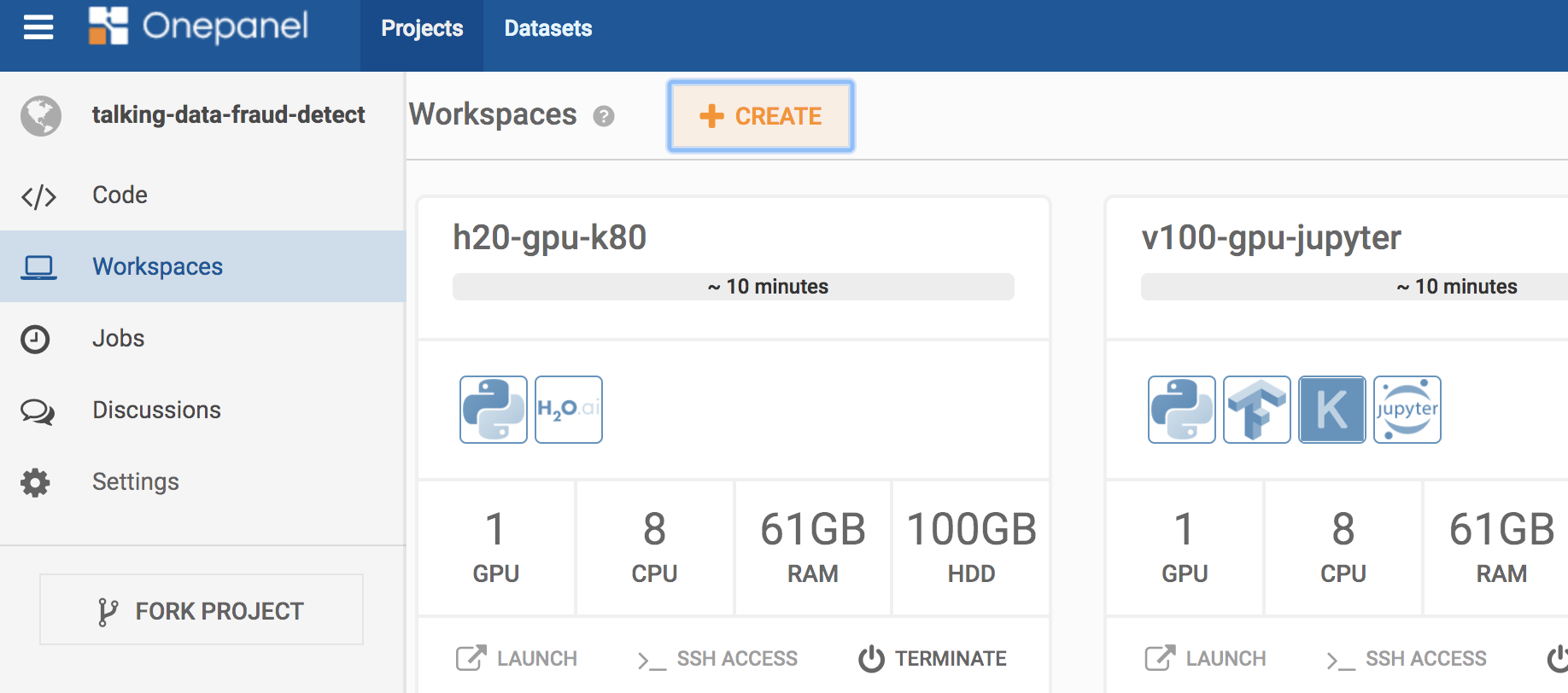This screenshot has height=693, width=1568.
Task: Click the Jupyter icon
Action: click(1407, 410)
